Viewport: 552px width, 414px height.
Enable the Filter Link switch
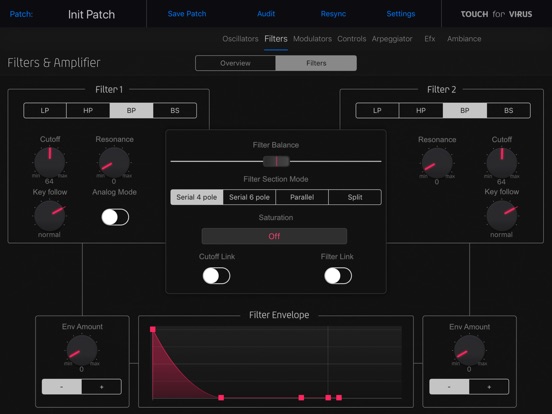338,276
